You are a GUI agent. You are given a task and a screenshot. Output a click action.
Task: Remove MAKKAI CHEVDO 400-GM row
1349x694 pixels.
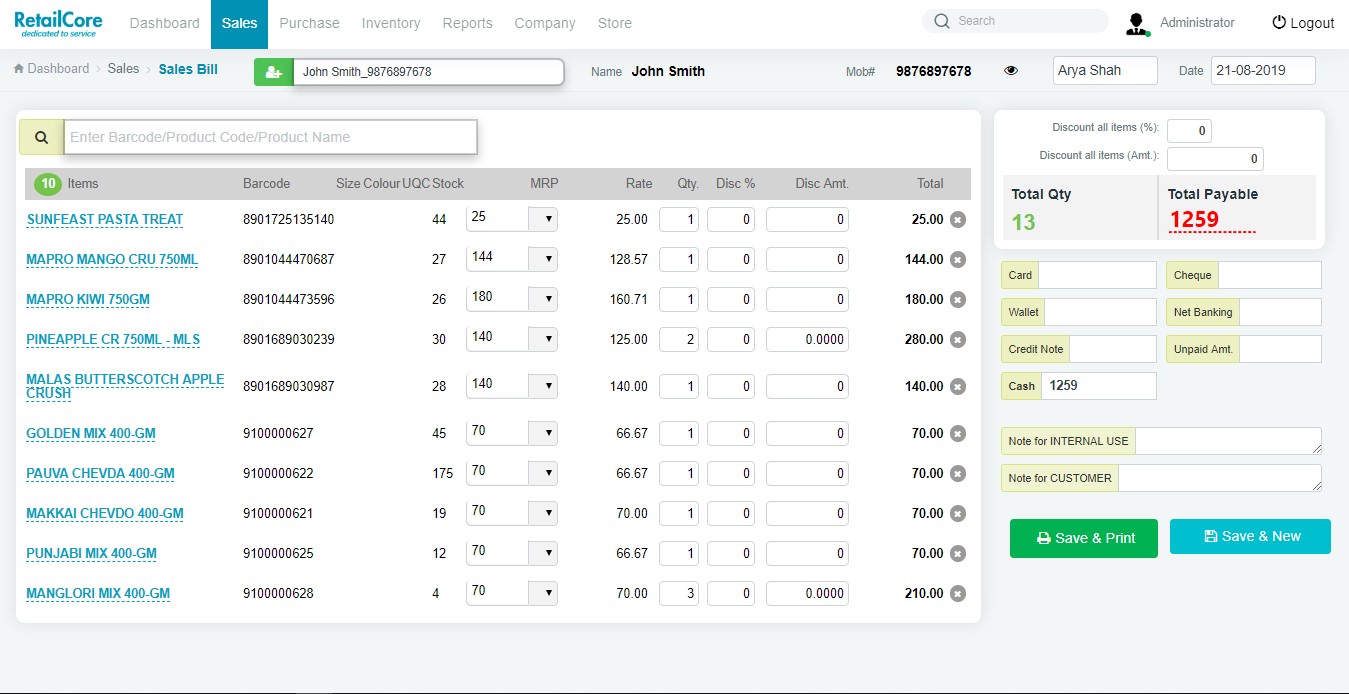click(957, 514)
